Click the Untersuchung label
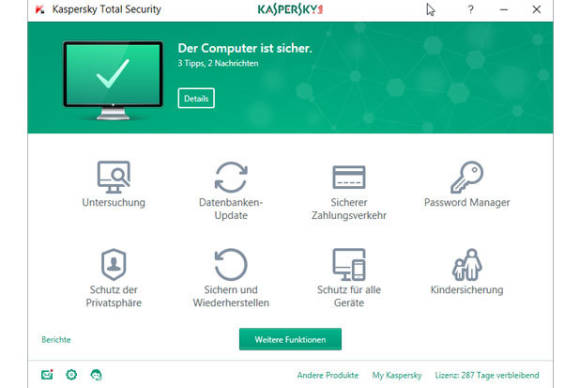Viewport: 580px width, 388px height. tap(114, 202)
